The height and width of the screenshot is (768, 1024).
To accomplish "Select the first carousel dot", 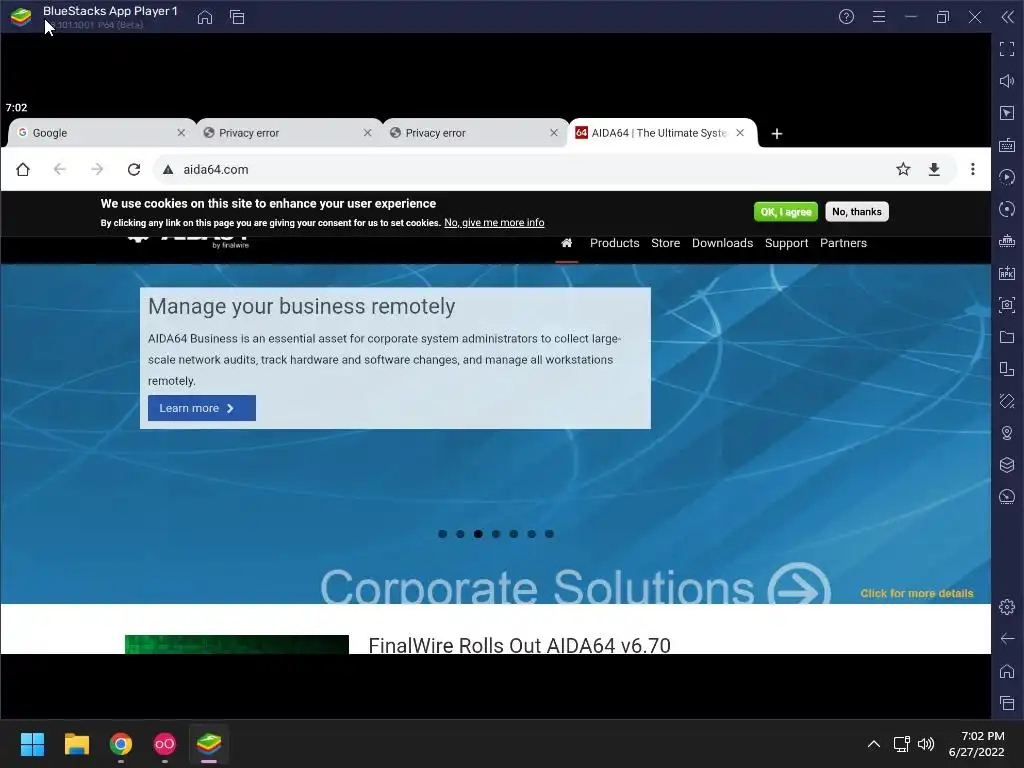I will click(x=443, y=534).
